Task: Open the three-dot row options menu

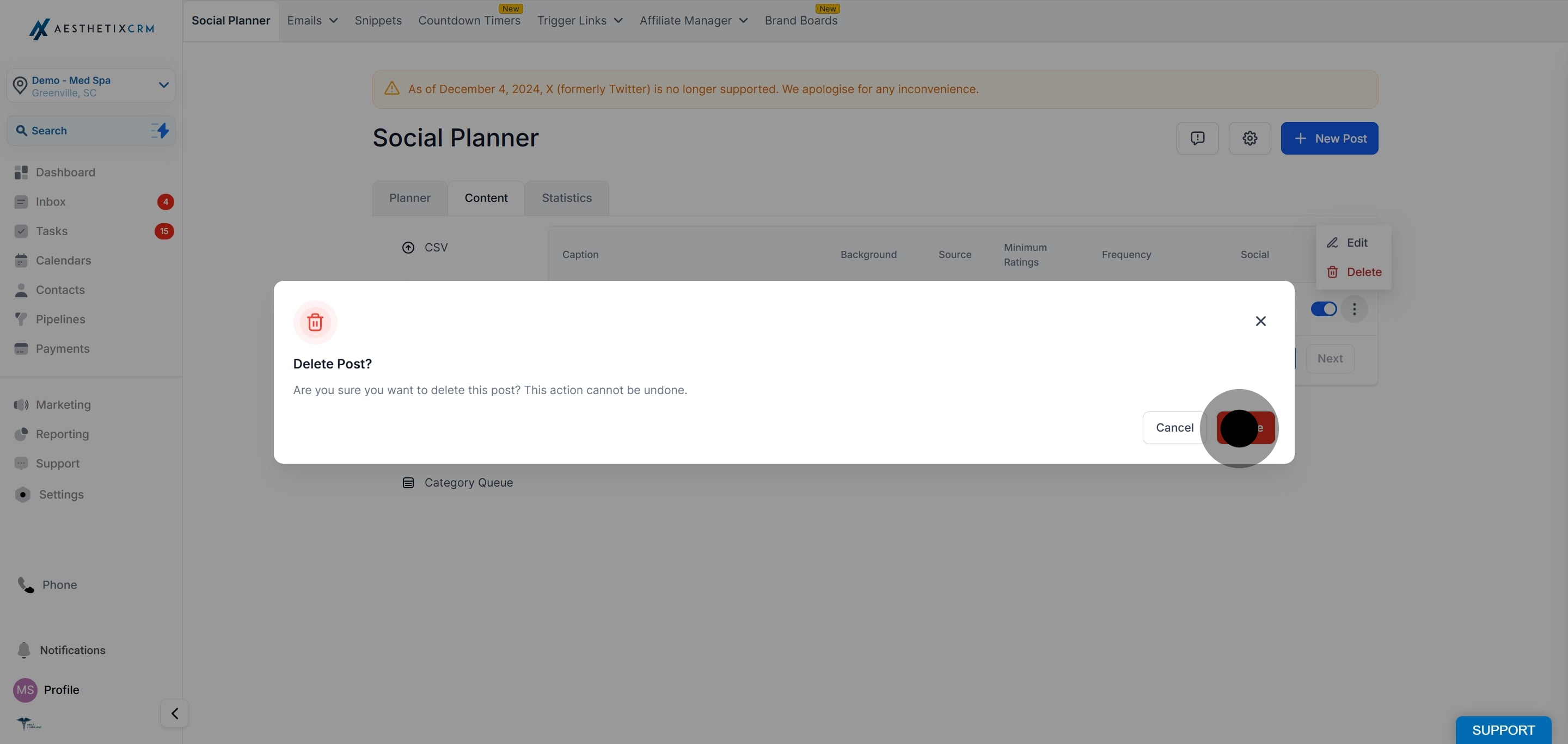Action: pyautogui.click(x=1353, y=309)
